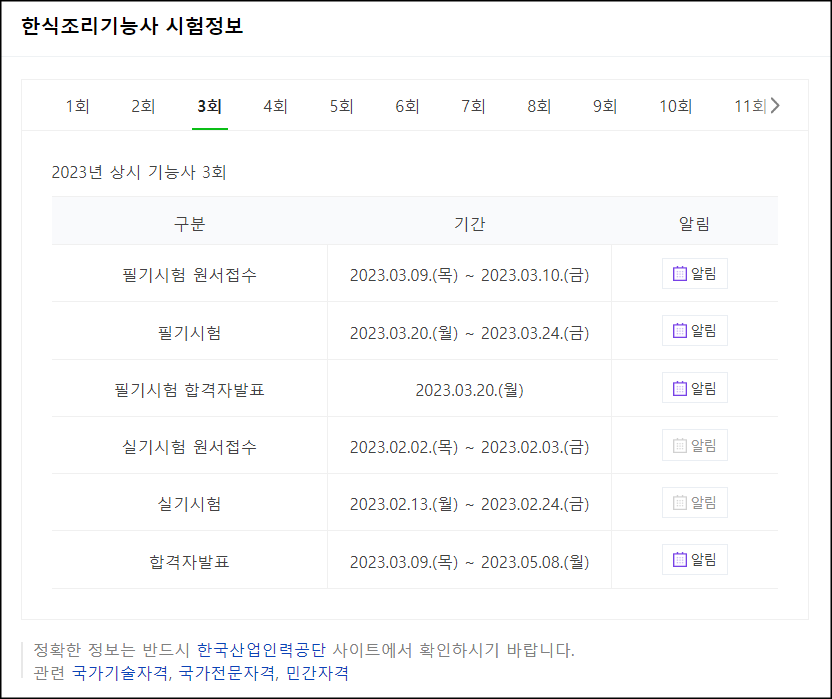Switch to the 1회 tab
The image size is (832, 699).
click(77, 106)
